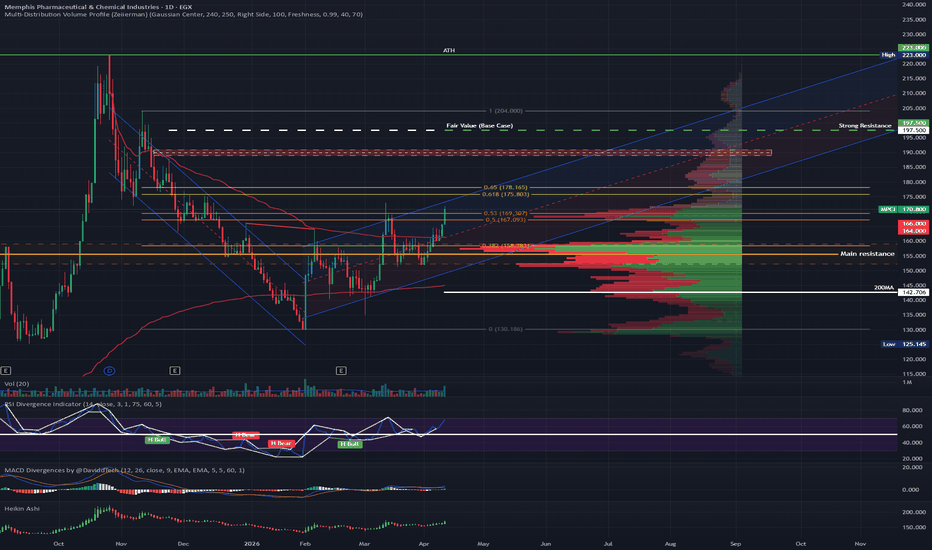Image resolution: width=932 pixels, height=550 pixels.
Task: Click the Fib level 1 (204.000) label
Action: pyautogui.click(x=505, y=111)
